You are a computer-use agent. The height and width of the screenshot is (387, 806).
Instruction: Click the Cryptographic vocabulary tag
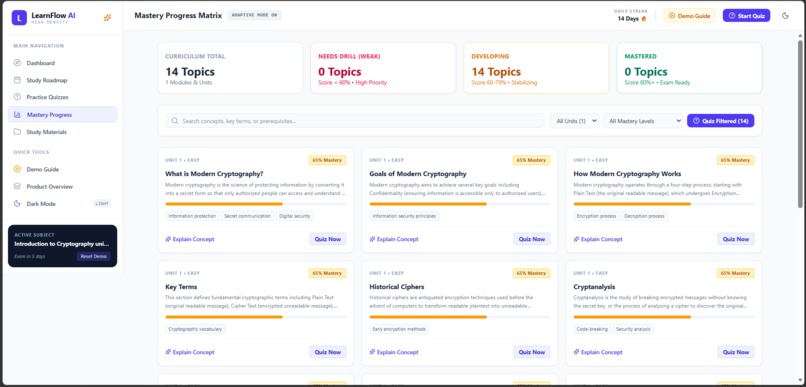point(195,329)
